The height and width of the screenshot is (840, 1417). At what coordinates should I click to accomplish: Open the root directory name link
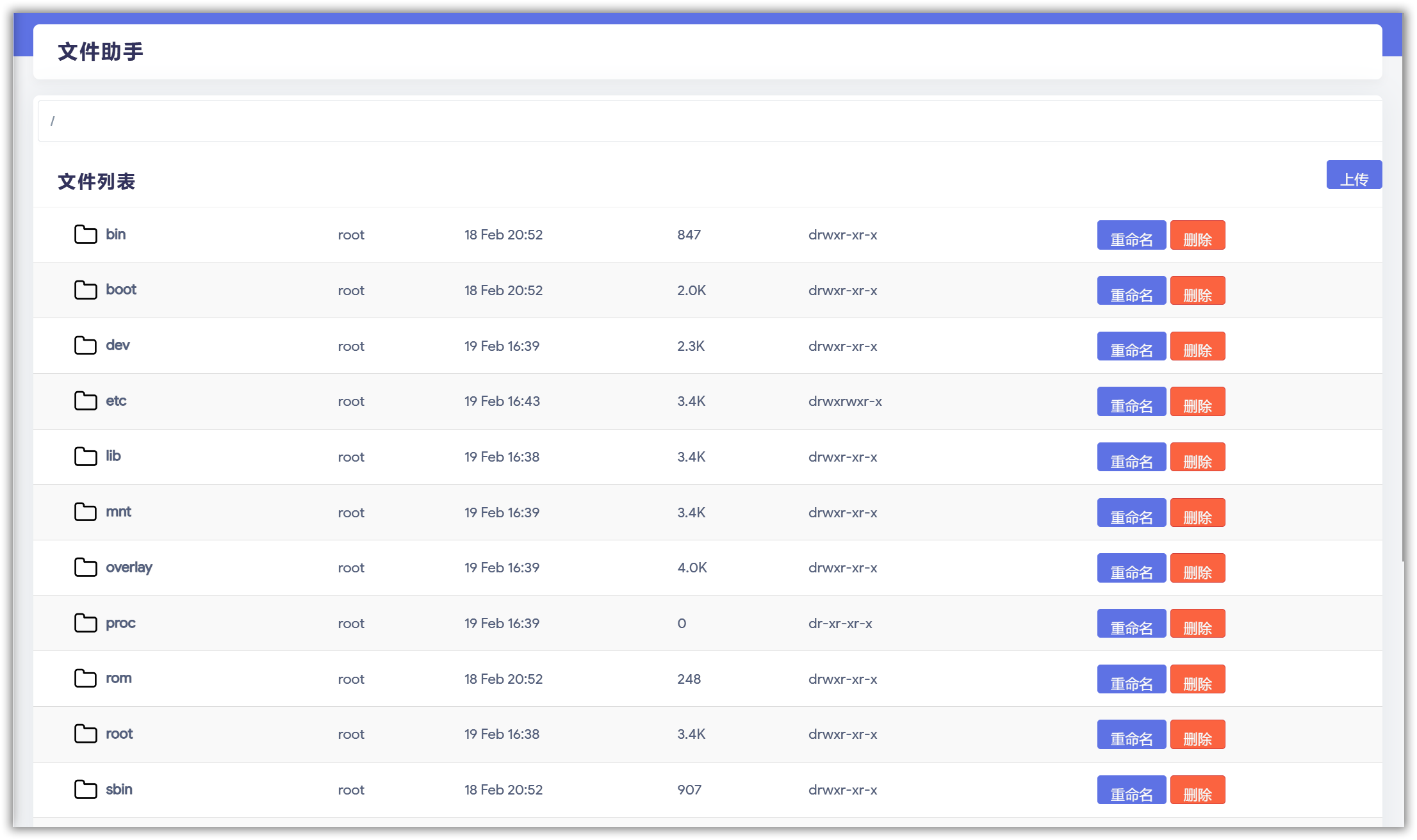(x=119, y=734)
